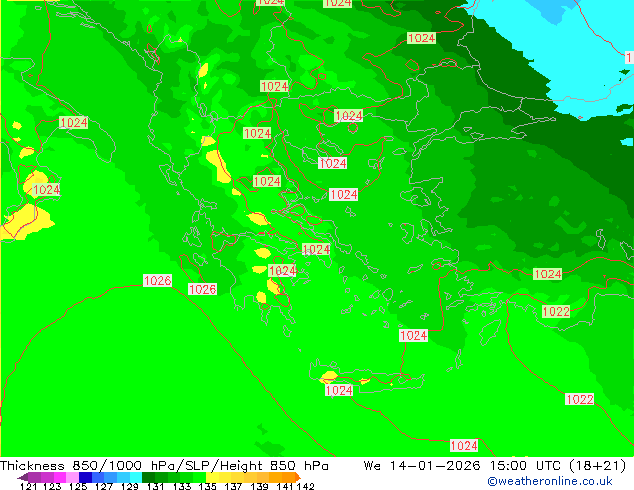
Task: Click the map title 'Thickness 850/1000 hPa/SLP/Height 850 hPa'
Action: [164, 466]
